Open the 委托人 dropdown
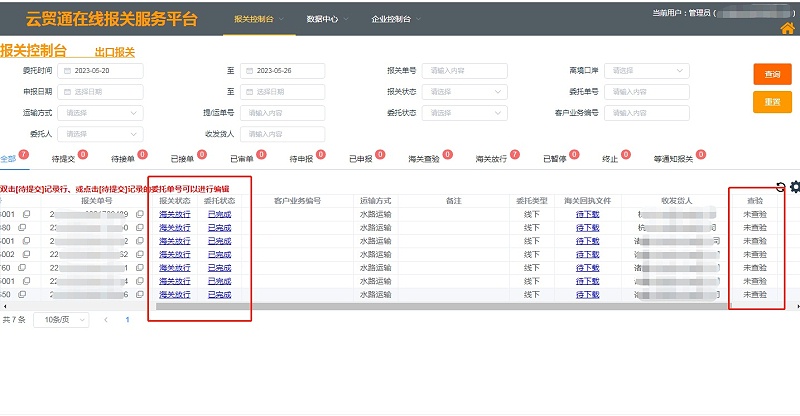The width and height of the screenshot is (800, 416). pos(100,134)
